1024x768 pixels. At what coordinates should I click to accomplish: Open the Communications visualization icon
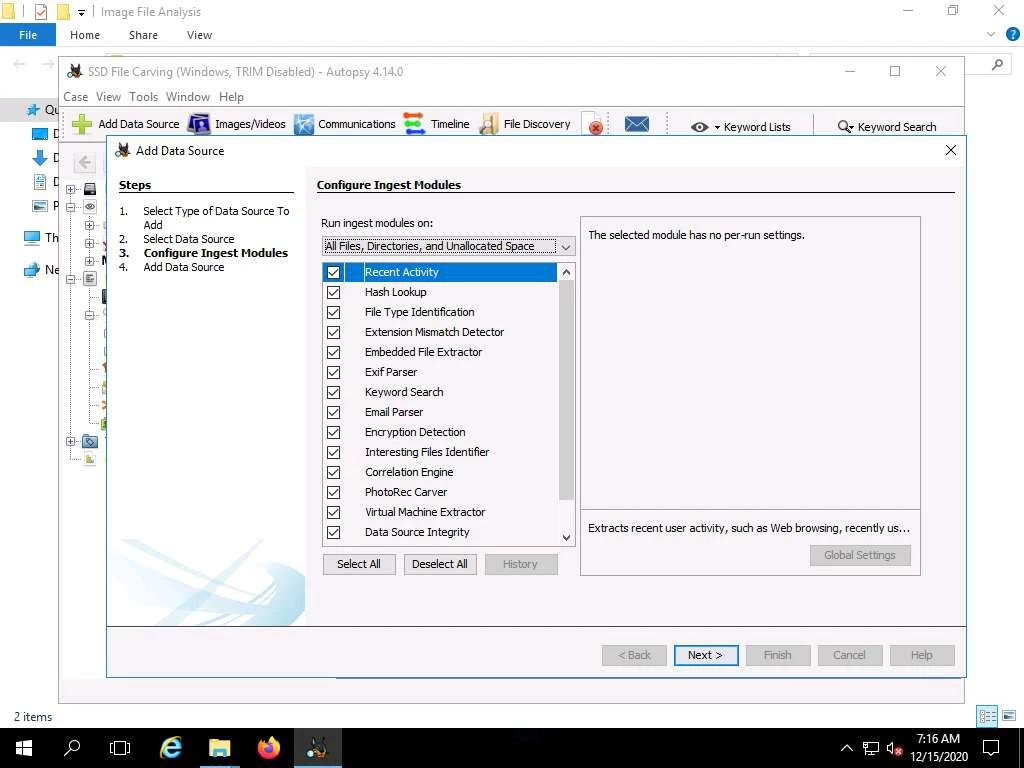coord(304,124)
